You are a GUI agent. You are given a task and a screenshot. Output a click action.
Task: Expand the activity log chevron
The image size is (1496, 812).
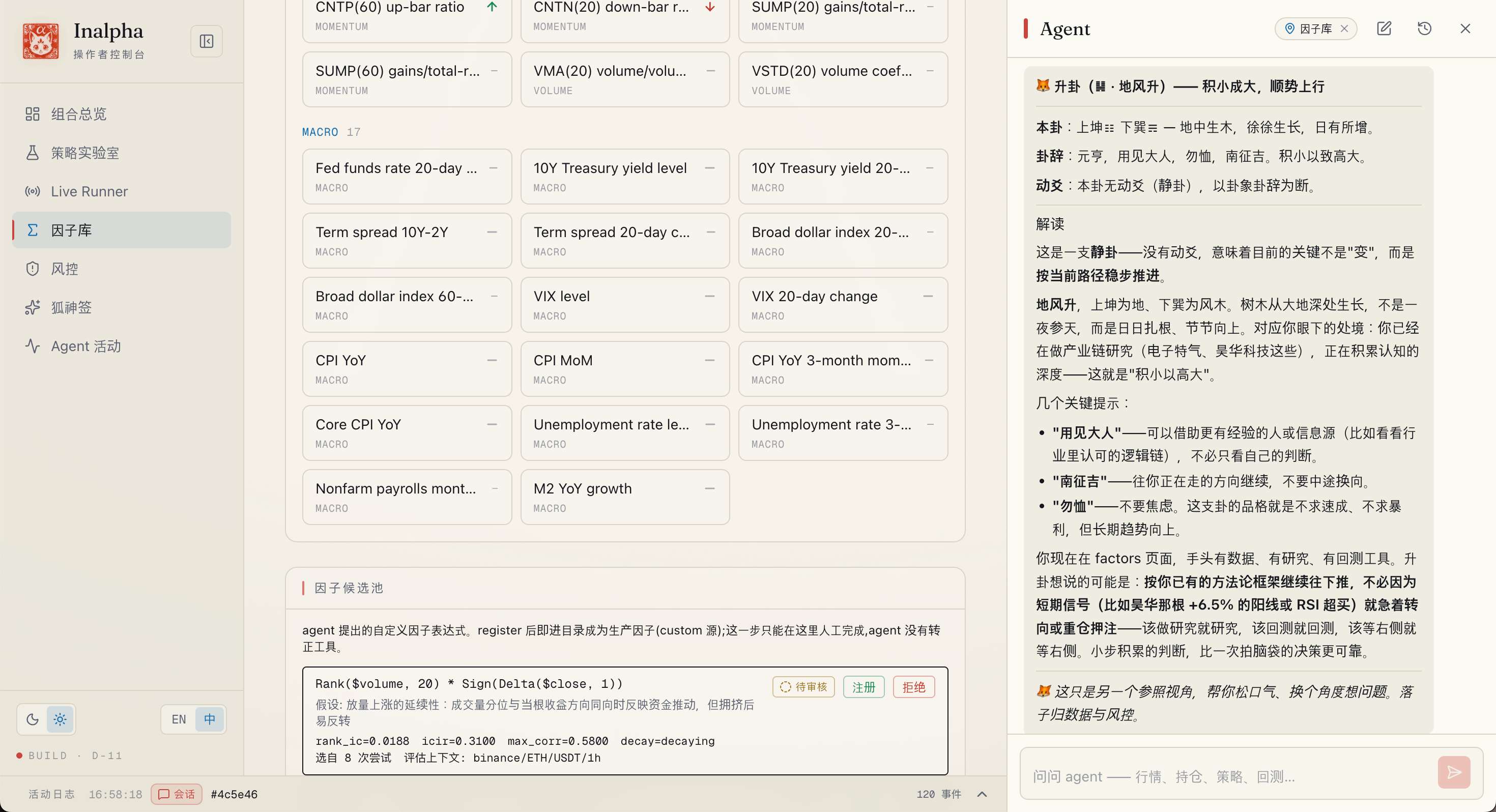pyautogui.click(x=982, y=794)
